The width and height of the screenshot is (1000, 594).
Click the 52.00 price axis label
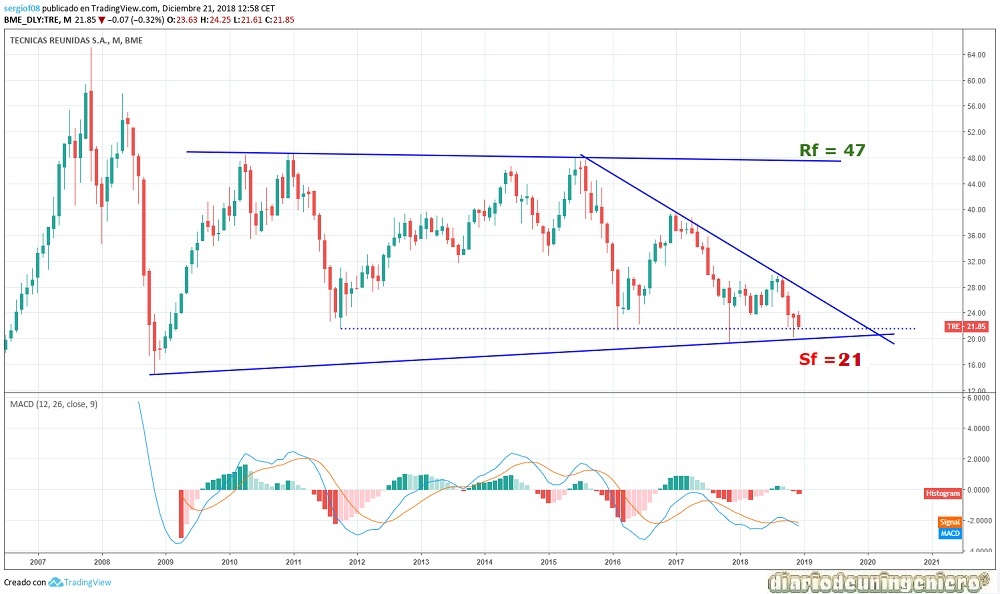976,133
